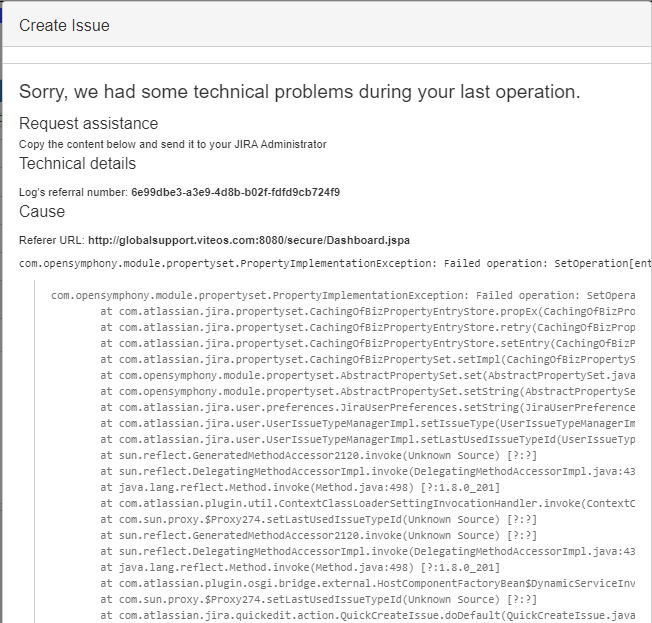Click the JiraUserPreferences.setString trace line

[368, 408]
